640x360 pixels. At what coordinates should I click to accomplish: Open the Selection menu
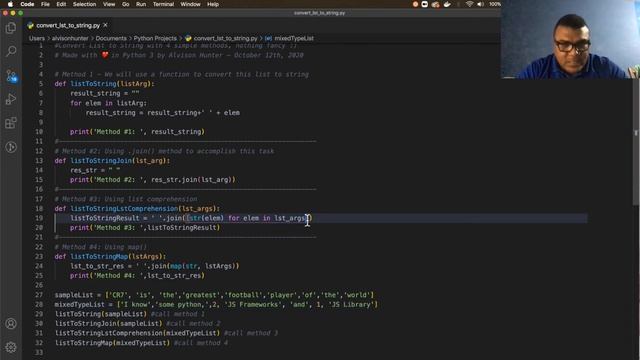pyautogui.click(x=84, y=4)
